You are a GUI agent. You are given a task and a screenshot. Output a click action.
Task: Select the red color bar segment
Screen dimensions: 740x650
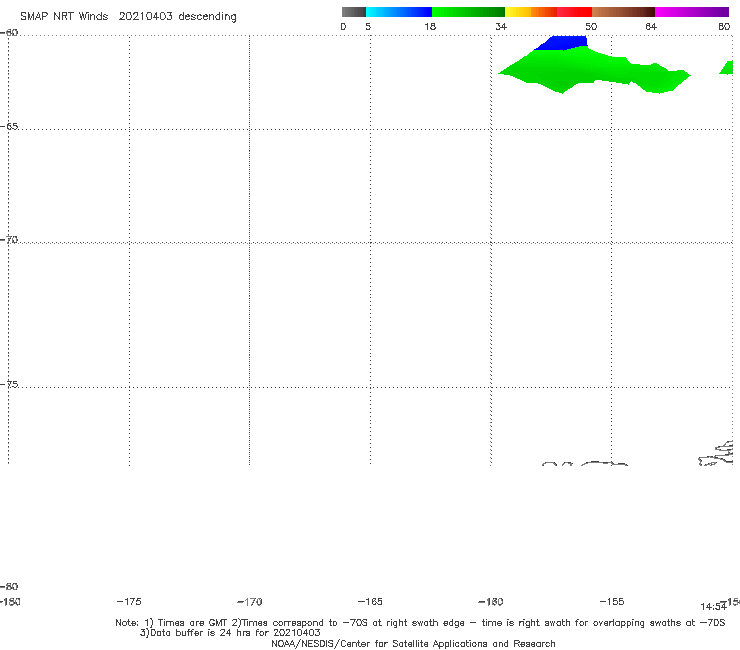(574, 12)
